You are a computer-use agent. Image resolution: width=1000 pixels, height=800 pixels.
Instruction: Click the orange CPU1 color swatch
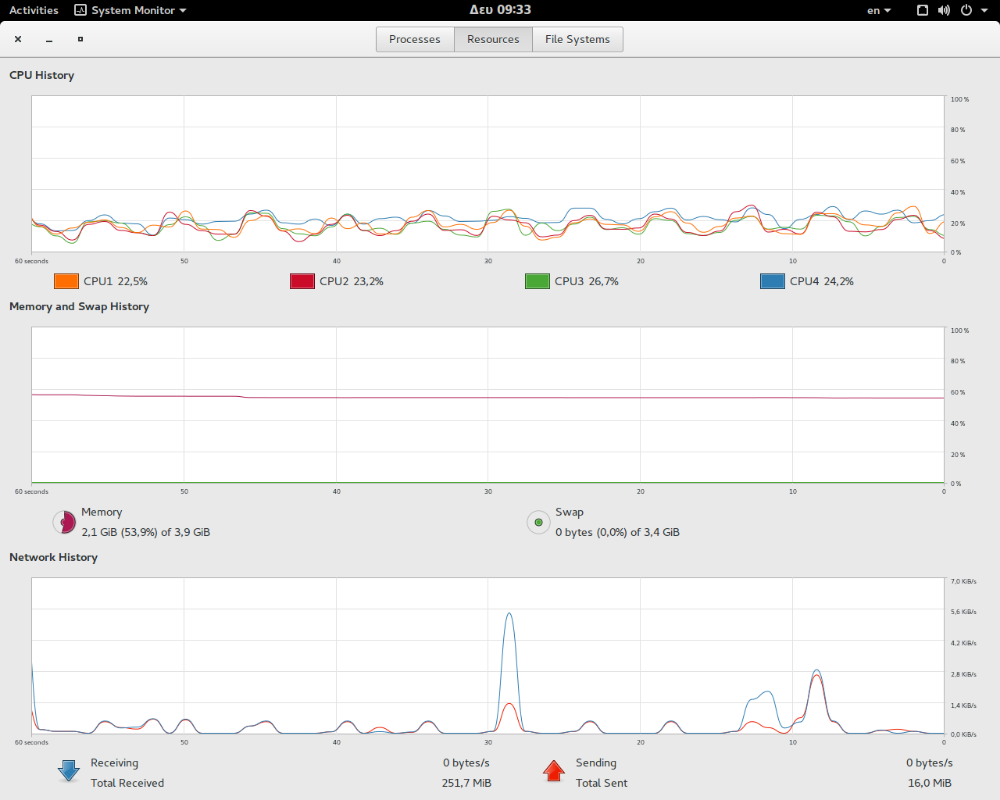[x=66, y=281]
